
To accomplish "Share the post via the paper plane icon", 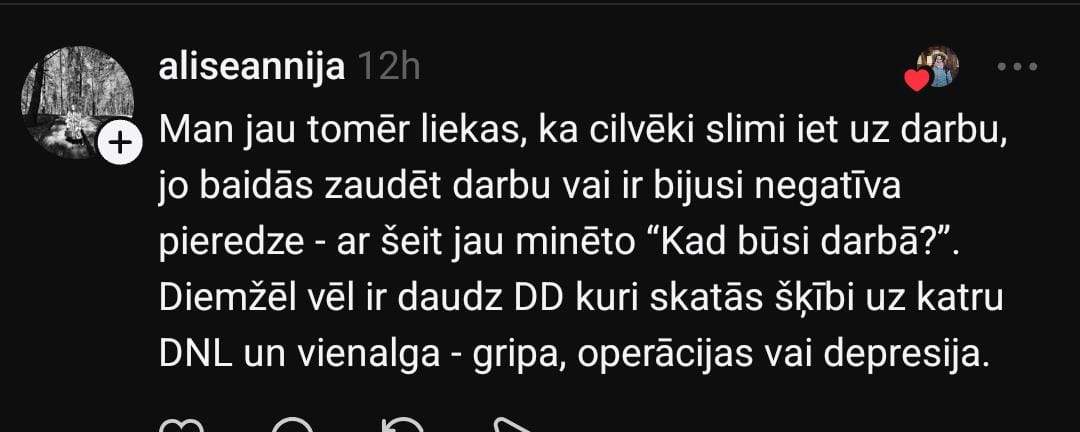I will click(515, 425).
